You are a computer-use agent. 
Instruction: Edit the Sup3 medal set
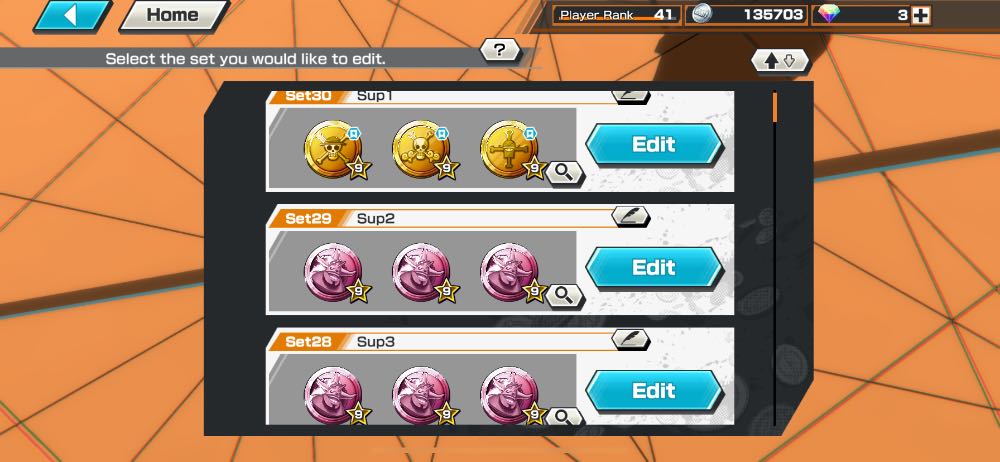(654, 391)
